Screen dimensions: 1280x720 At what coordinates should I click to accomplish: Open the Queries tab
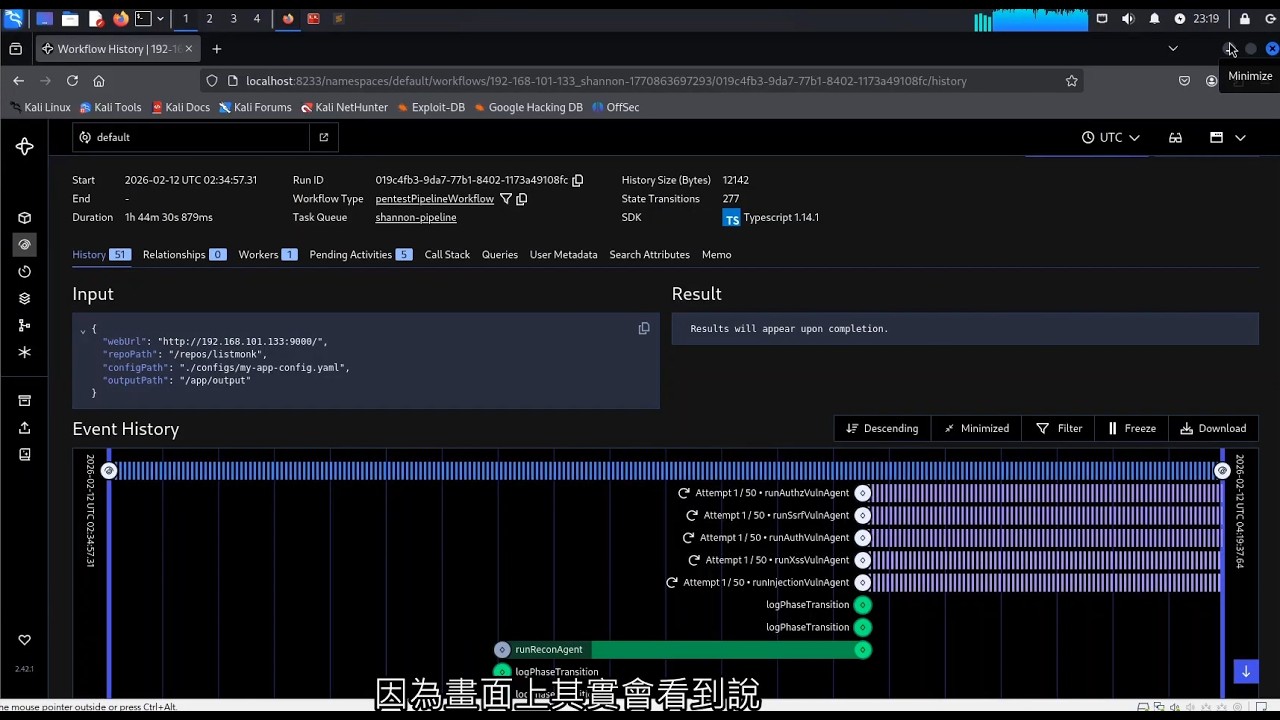500,255
